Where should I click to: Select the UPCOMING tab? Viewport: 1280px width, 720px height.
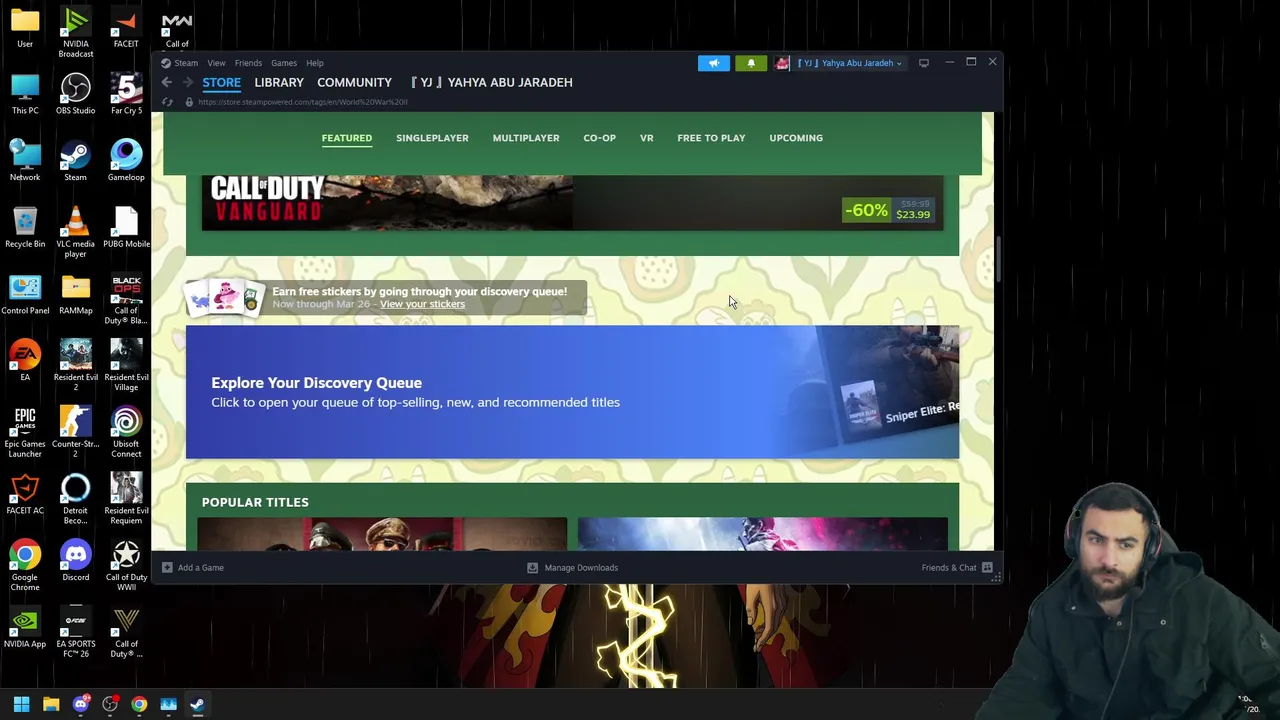click(x=796, y=138)
